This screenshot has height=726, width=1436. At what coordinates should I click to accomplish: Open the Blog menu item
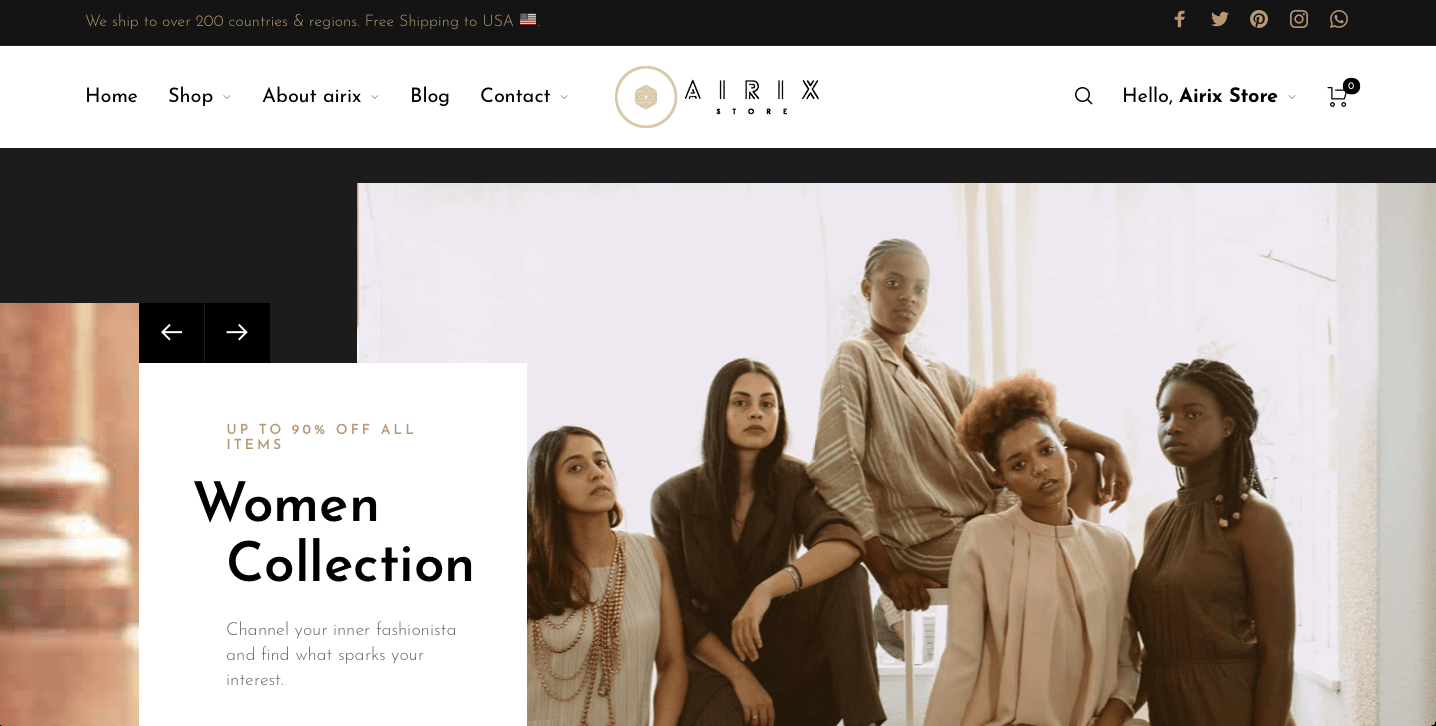tap(430, 96)
